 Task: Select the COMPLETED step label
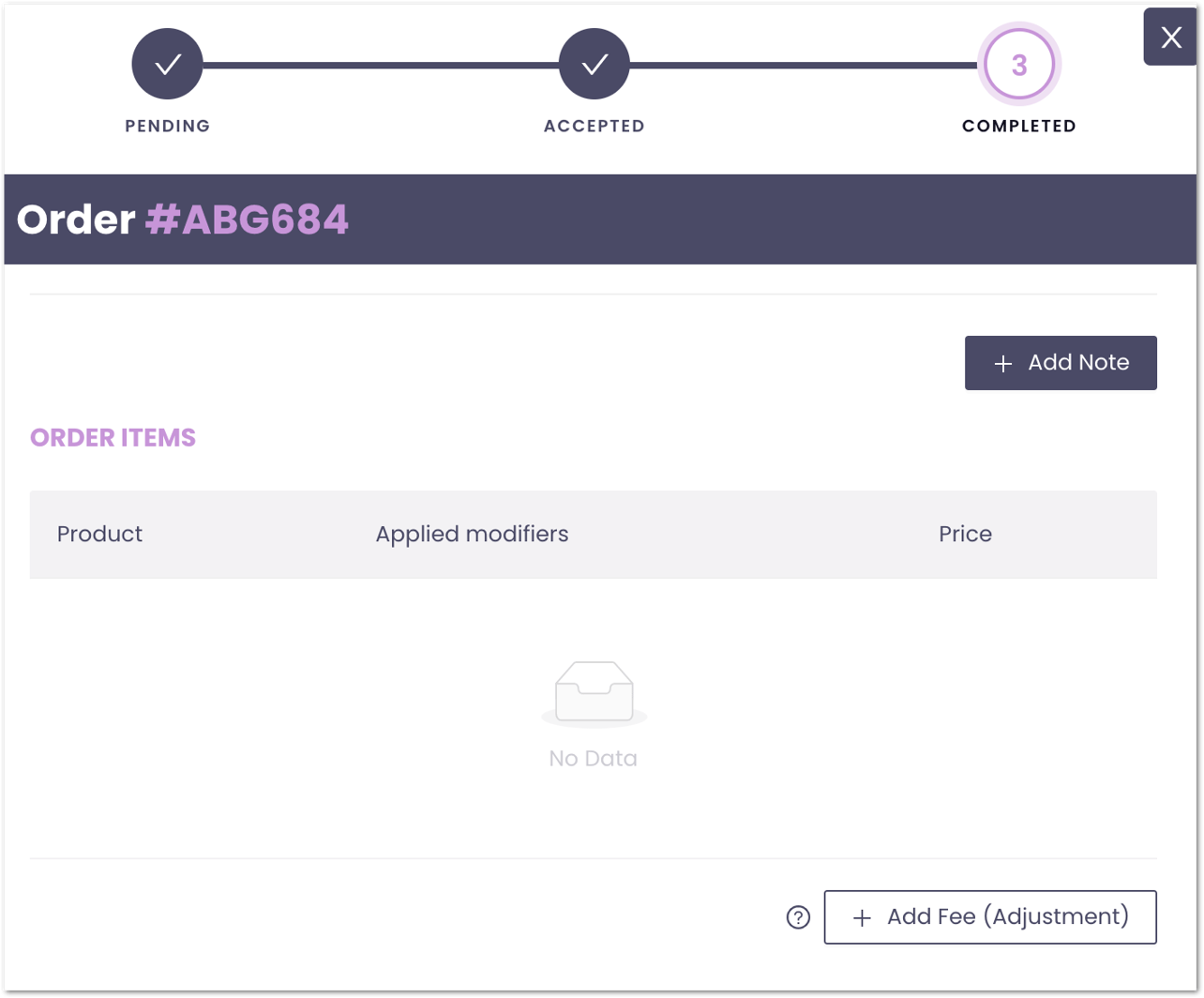click(x=1018, y=125)
